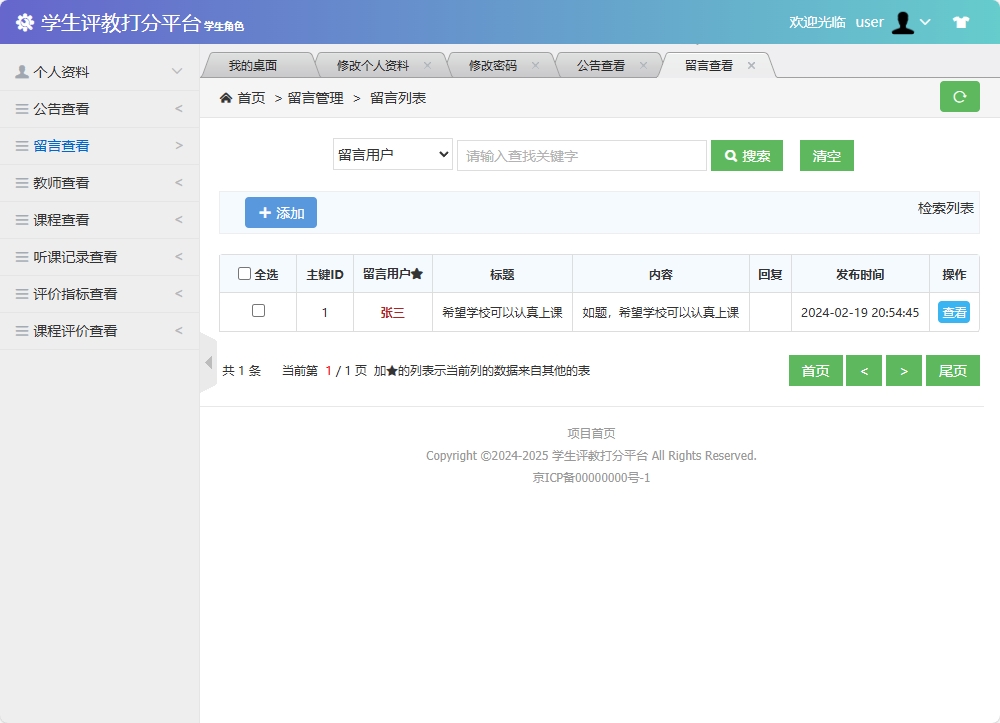Click the 清空 clear button
Viewport: 1000px width, 723px height.
(x=826, y=155)
